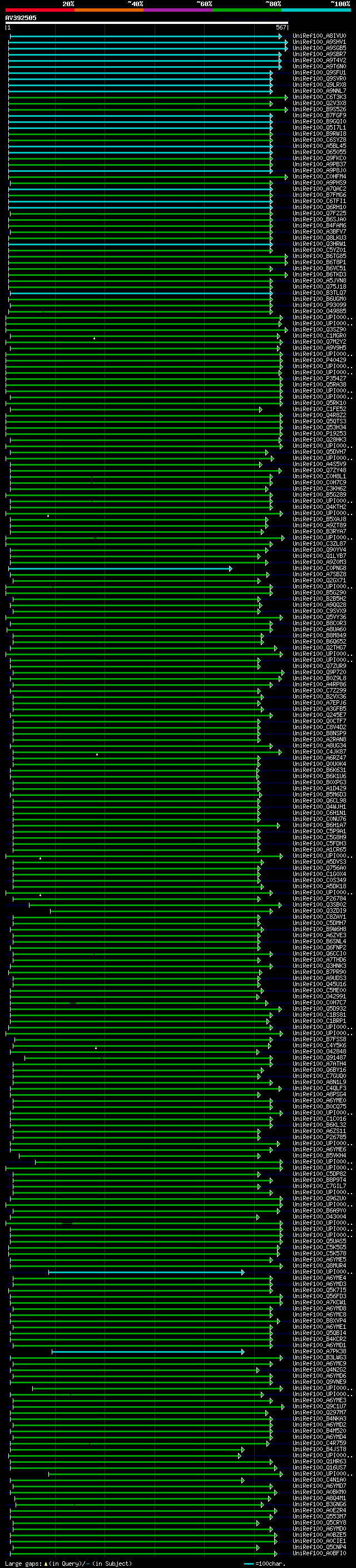Select the UniRef100_C4N1A0 label
Image resolution: width=356 pixels, height=1568 pixels.
click(319, 1480)
